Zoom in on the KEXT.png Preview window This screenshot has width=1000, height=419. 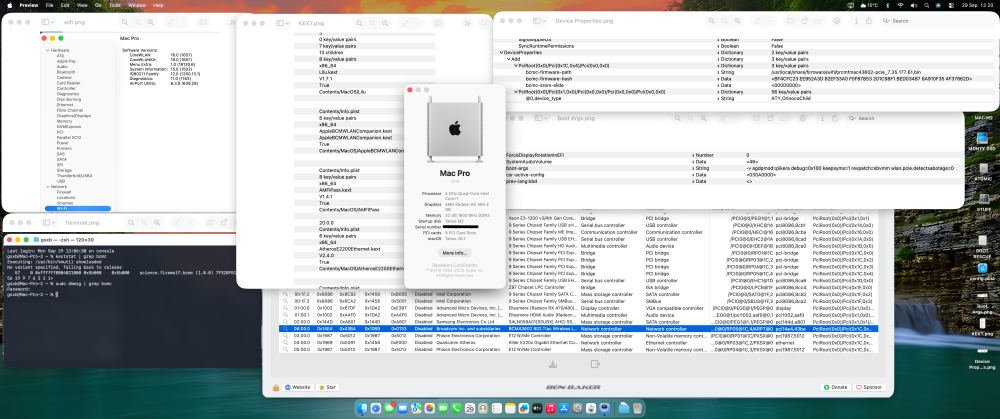click(384, 23)
